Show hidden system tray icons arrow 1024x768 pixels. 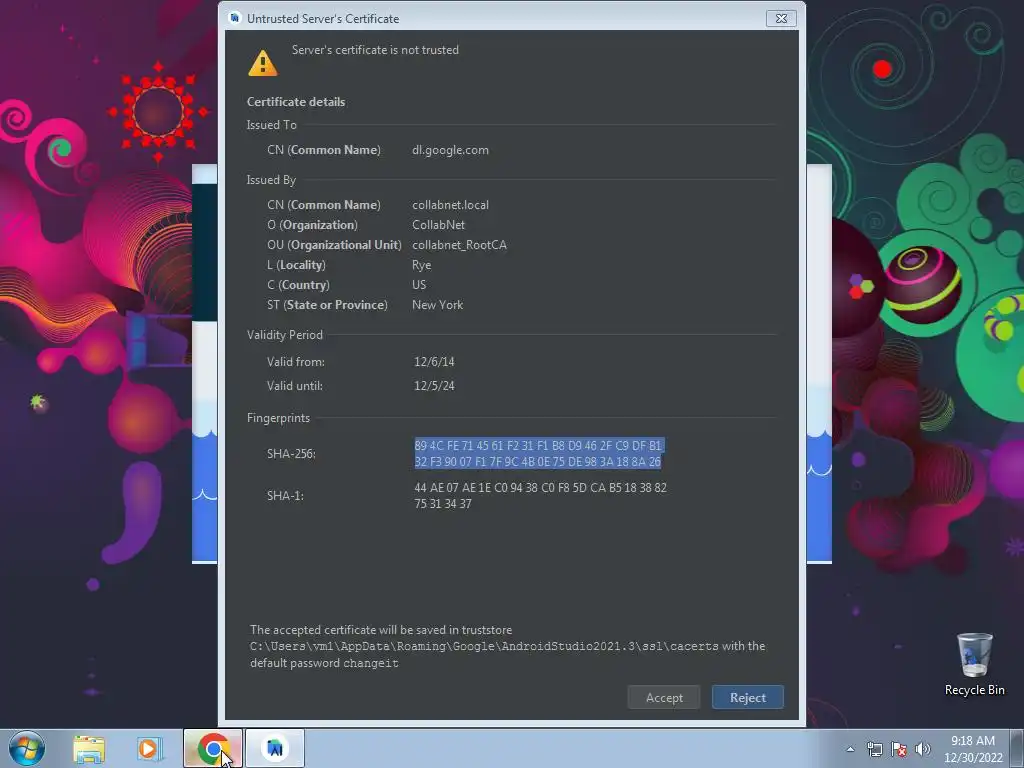850,749
